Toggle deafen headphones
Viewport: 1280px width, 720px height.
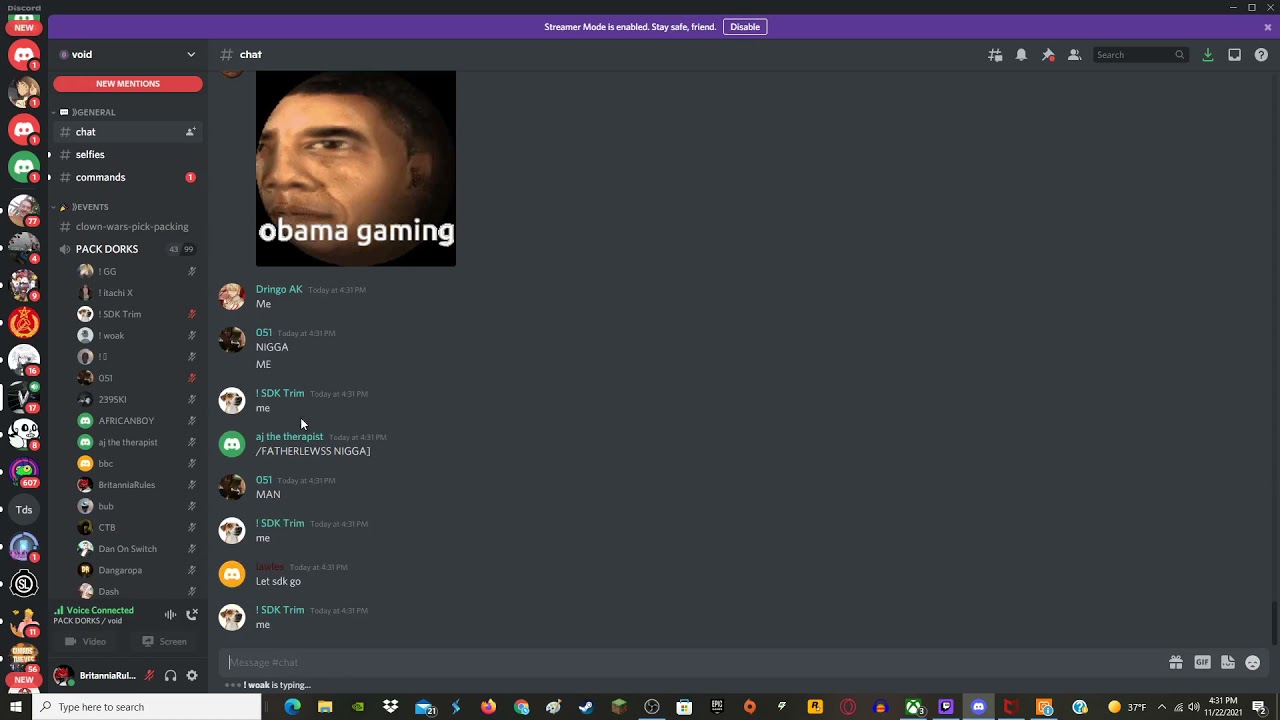170,676
